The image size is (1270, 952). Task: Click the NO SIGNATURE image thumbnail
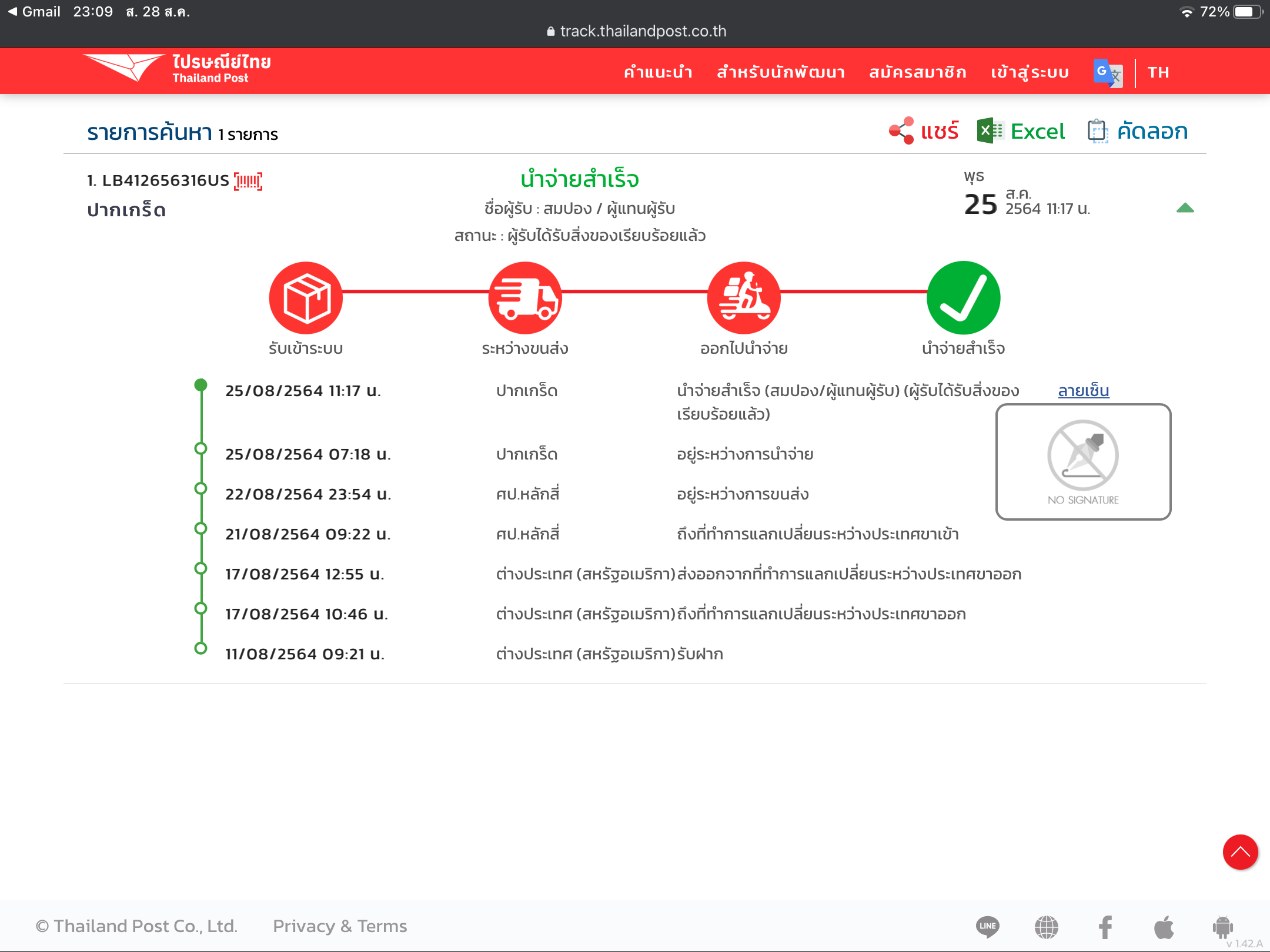1083,462
